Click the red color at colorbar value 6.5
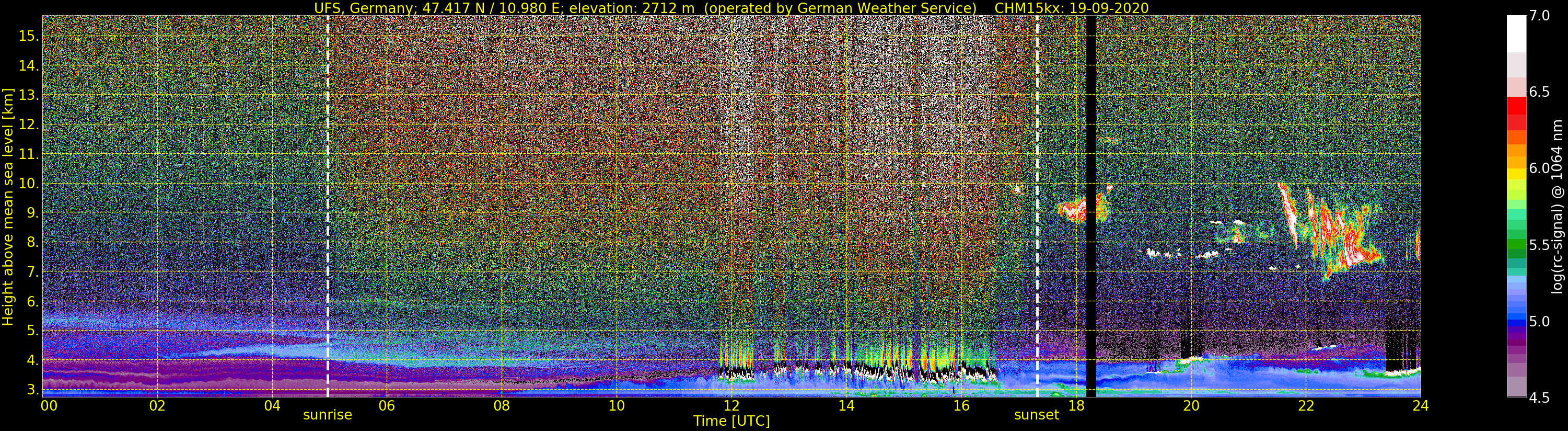The width and height of the screenshot is (1568, 431). [x=1516, y=105]
